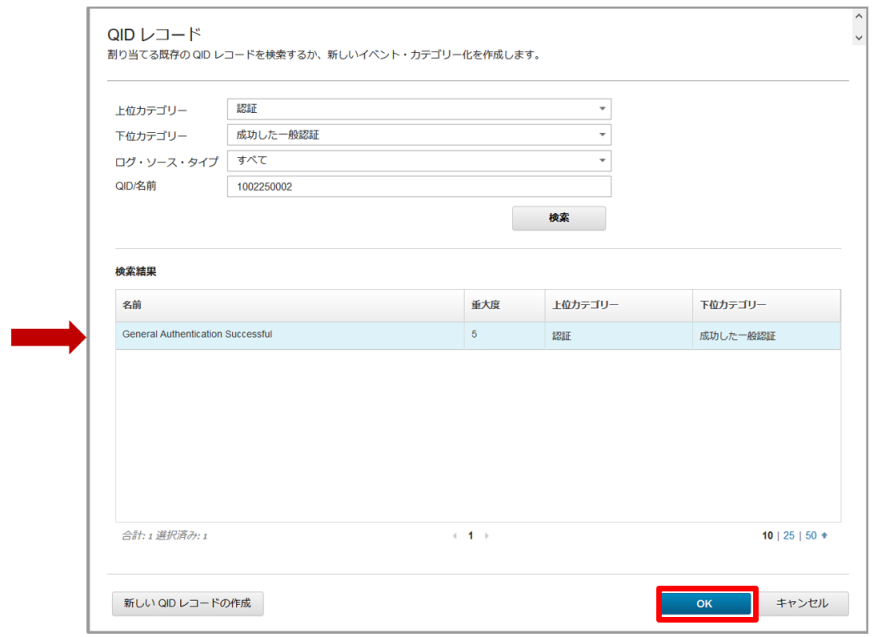Viewport: 877px width, 637px height.
Task: Go to the previous results page arrow
Action: [x=455, y=536]
